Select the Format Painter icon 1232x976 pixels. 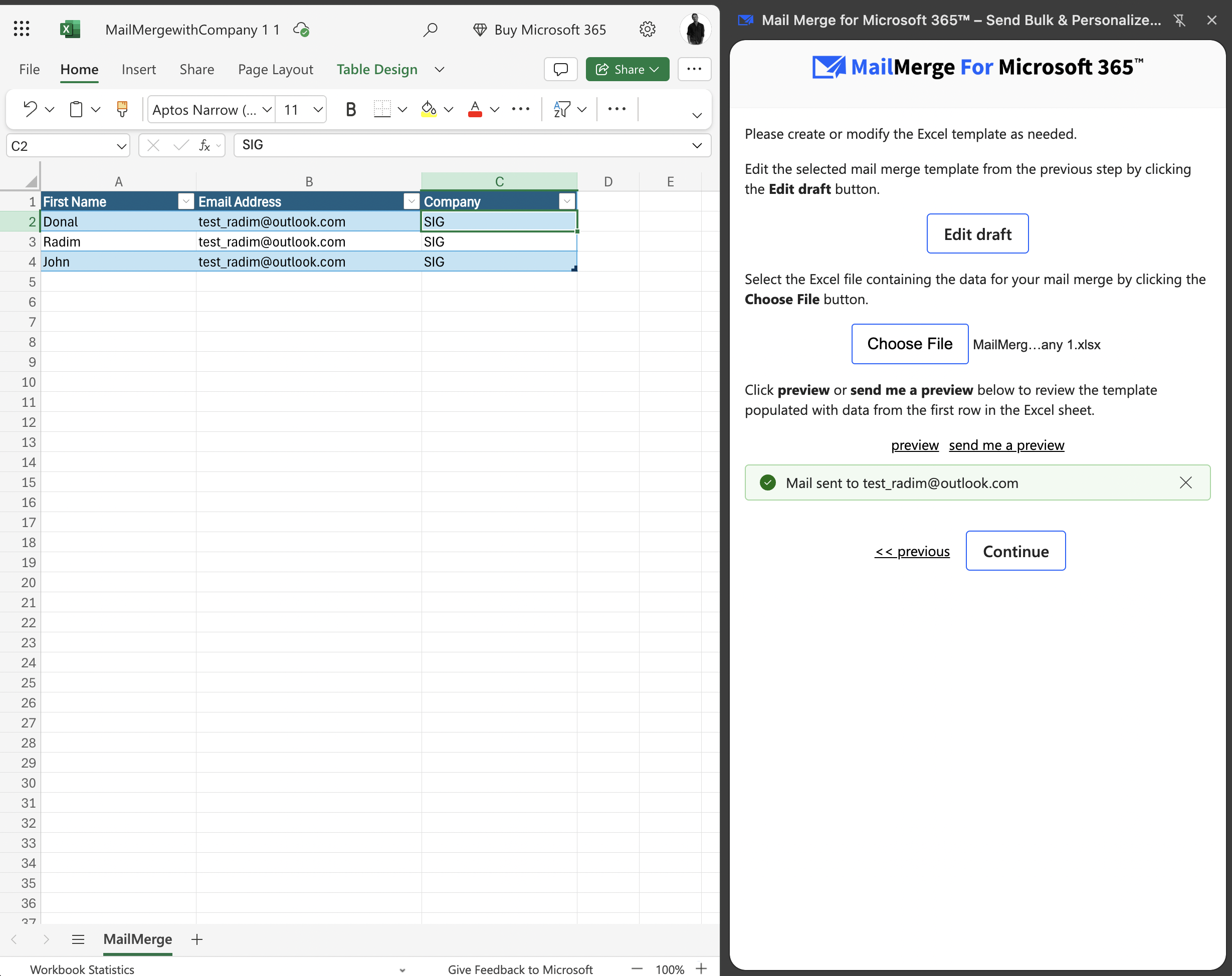tap(122, 109)
